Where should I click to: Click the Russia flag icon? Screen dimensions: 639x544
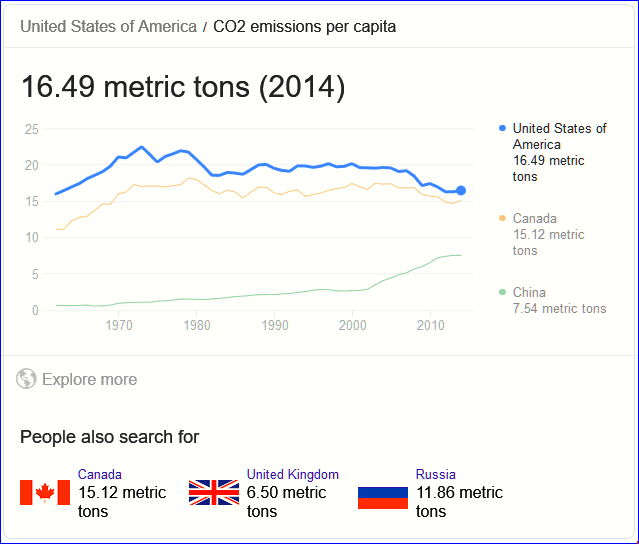point(383,492)
